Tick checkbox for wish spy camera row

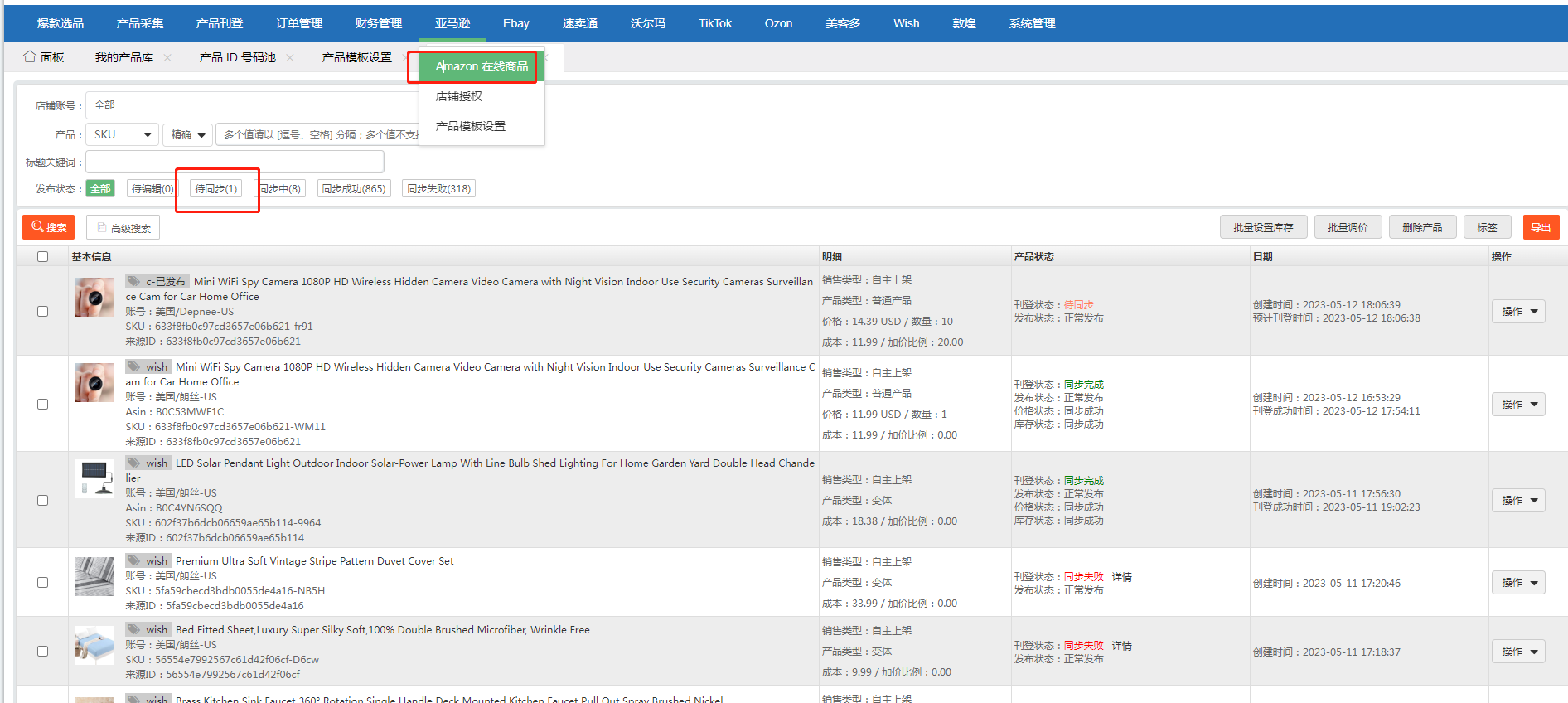42,404
